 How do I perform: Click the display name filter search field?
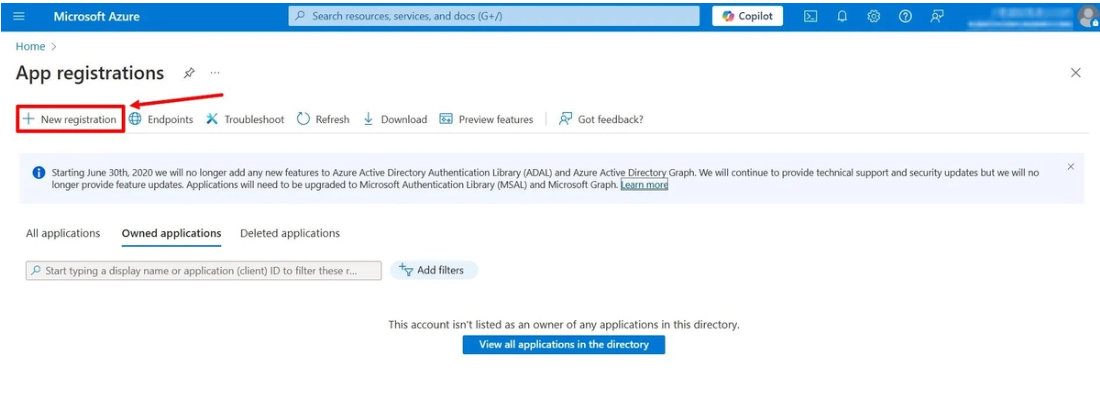tap(203, 271)
